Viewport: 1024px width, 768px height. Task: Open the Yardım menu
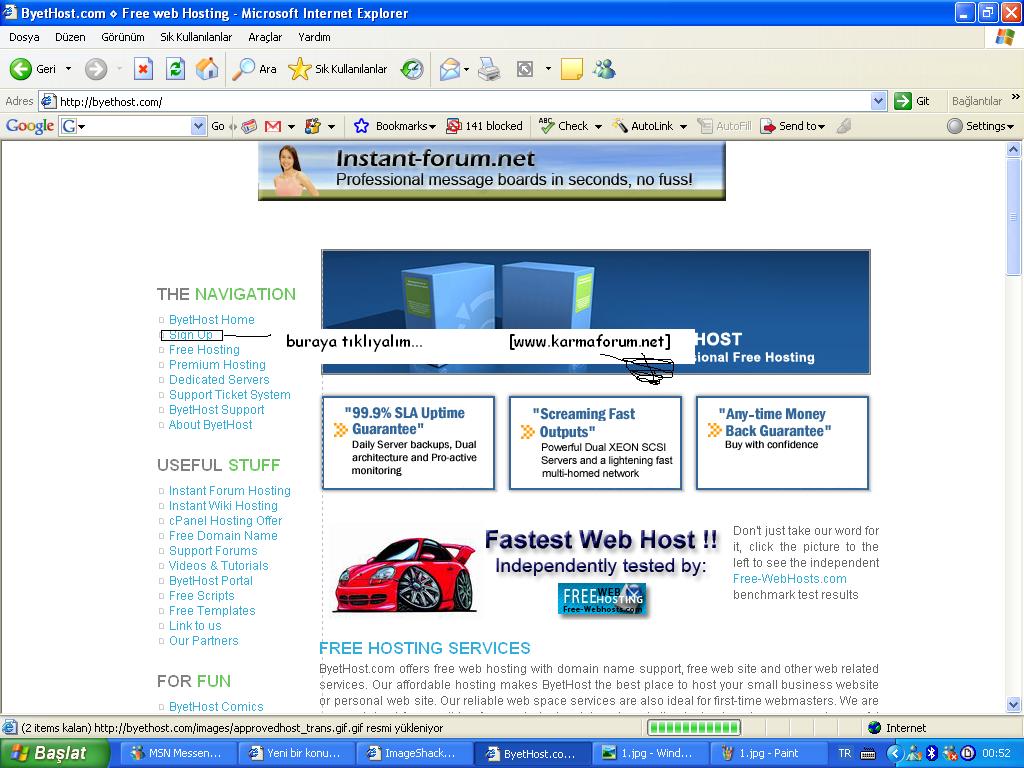click(x=314, y=37)
